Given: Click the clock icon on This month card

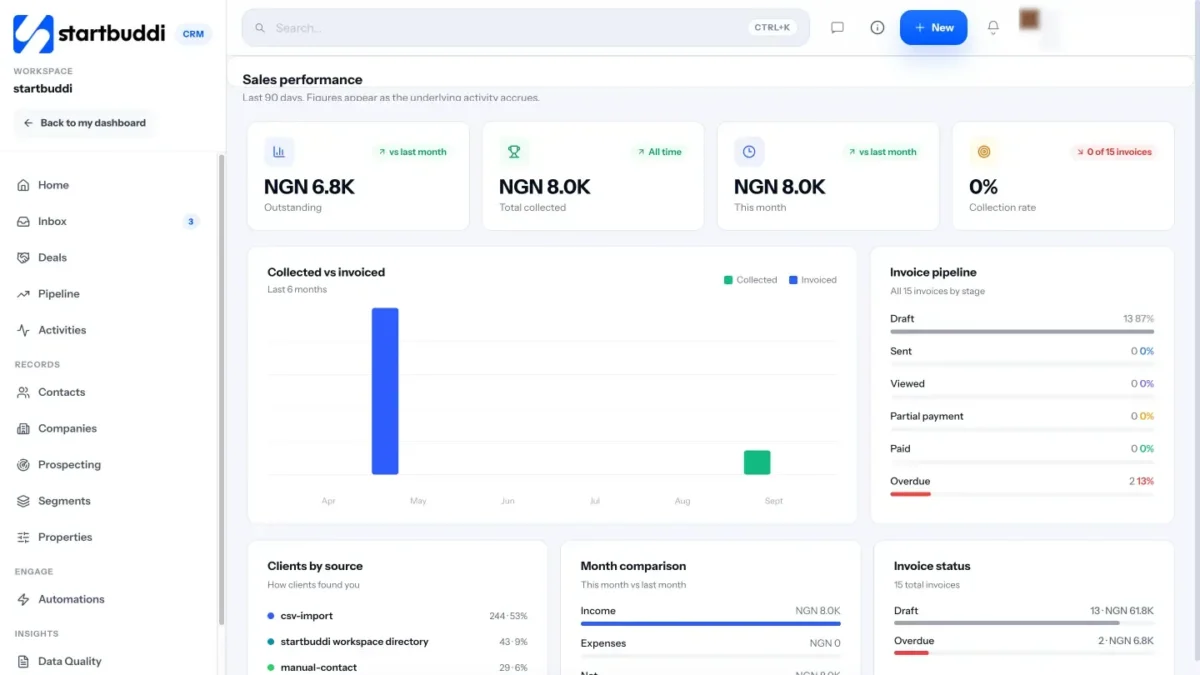Looking at the screenshot, I should click(749, 152).
